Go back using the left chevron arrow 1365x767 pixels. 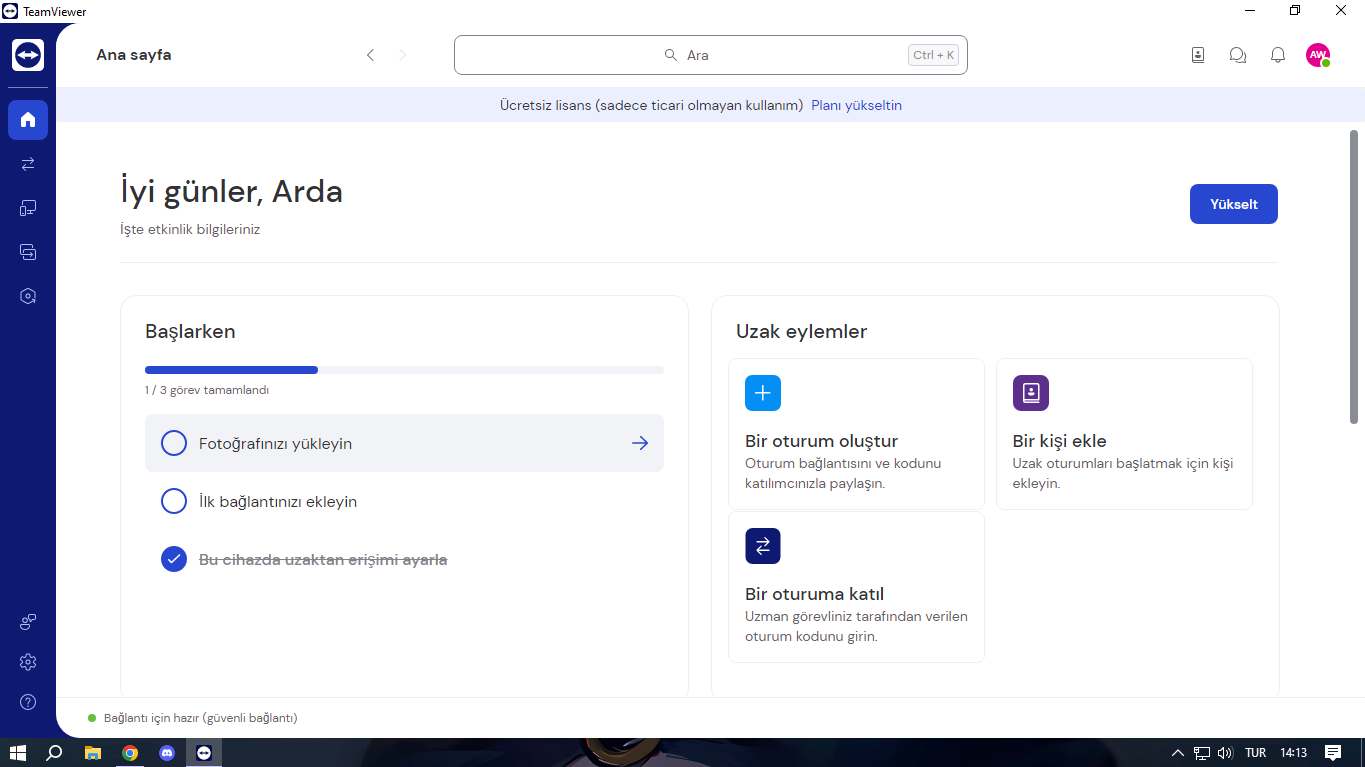[x=370, y=55]
